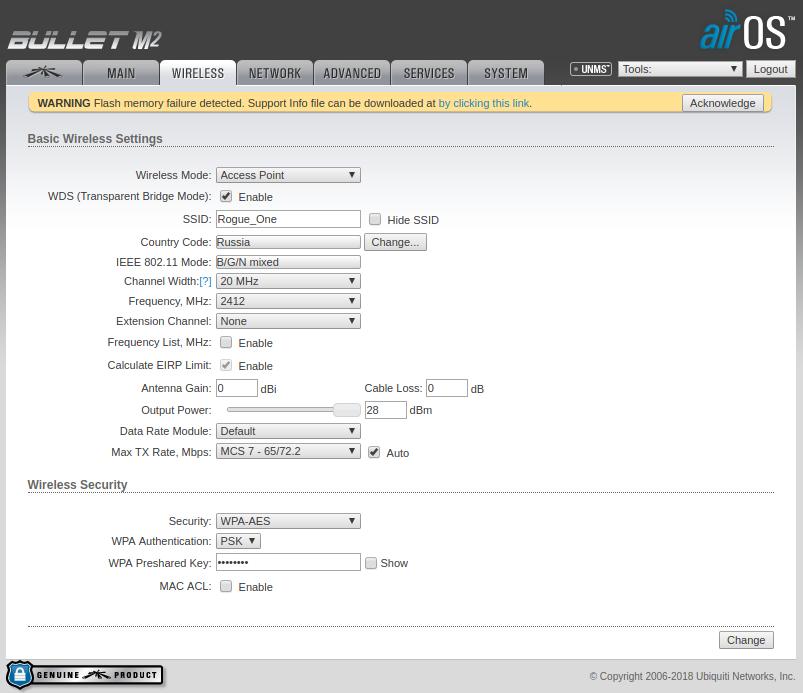Viewport: 803px width, 693px height.
Task: Toggle the Hide SSID checkbox
Action: [x=375, y=219]
